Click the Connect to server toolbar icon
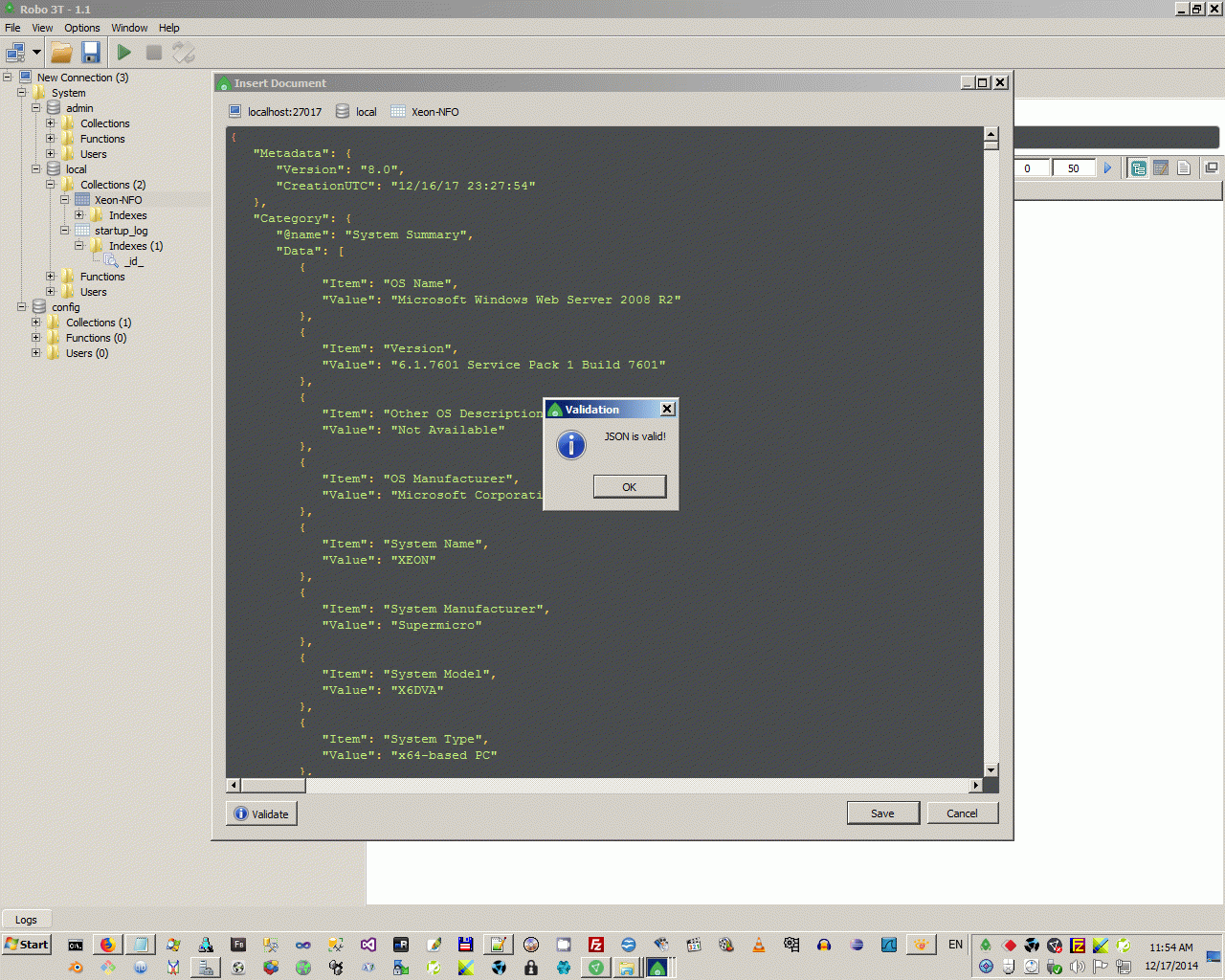The image size is (1225, 980). 15,53
